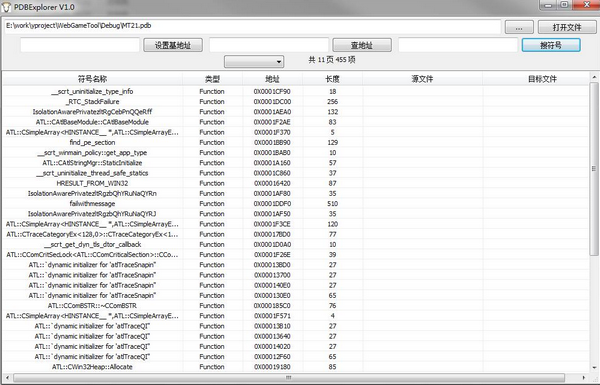
Task: Click the PDBExplorer app icon in title bar
Action: pos(6,7)
